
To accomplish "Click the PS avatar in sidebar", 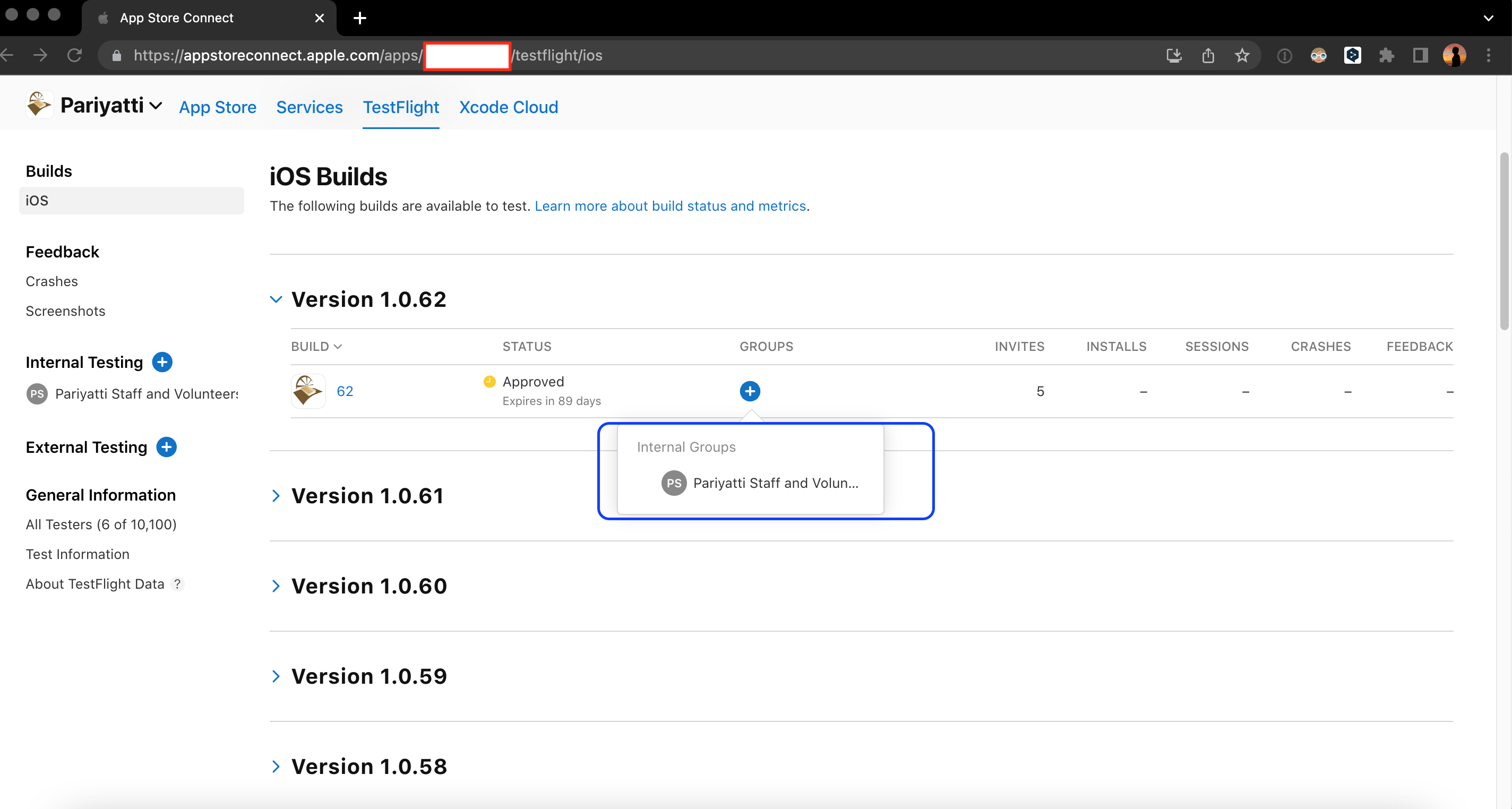I will (37, 394).
